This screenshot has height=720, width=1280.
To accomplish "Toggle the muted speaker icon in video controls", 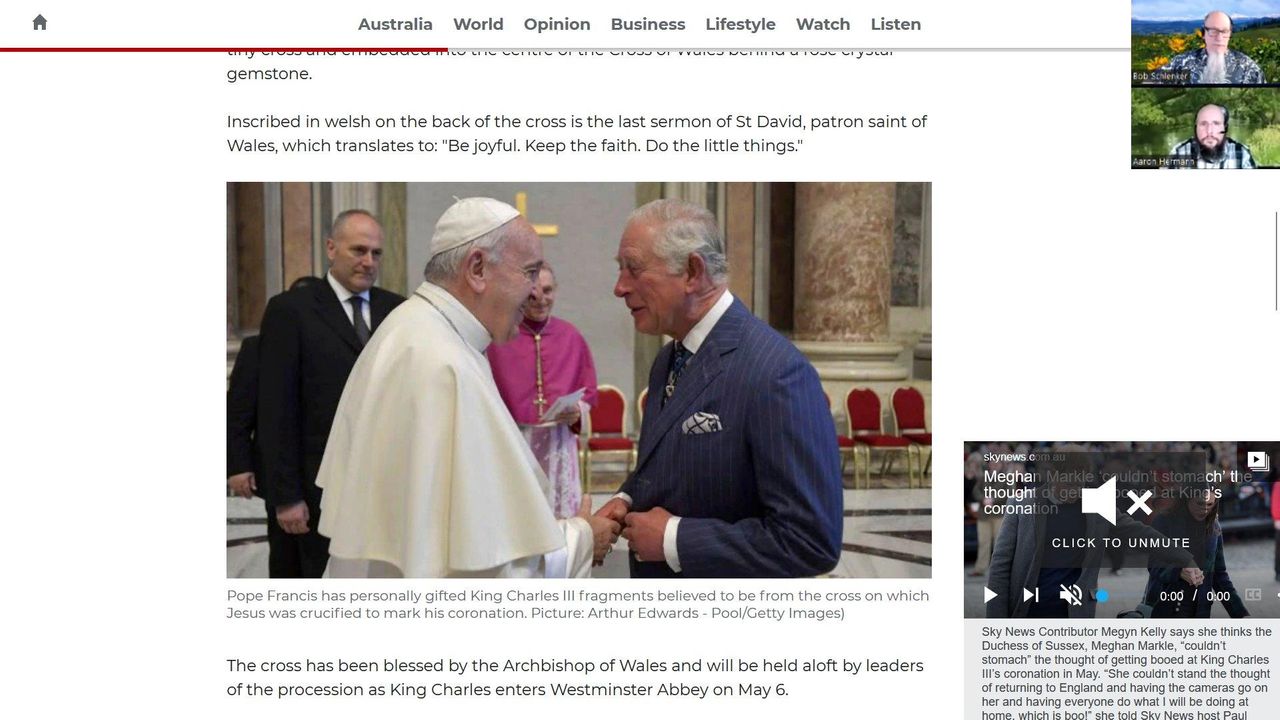I will [x=1070, y=595].
